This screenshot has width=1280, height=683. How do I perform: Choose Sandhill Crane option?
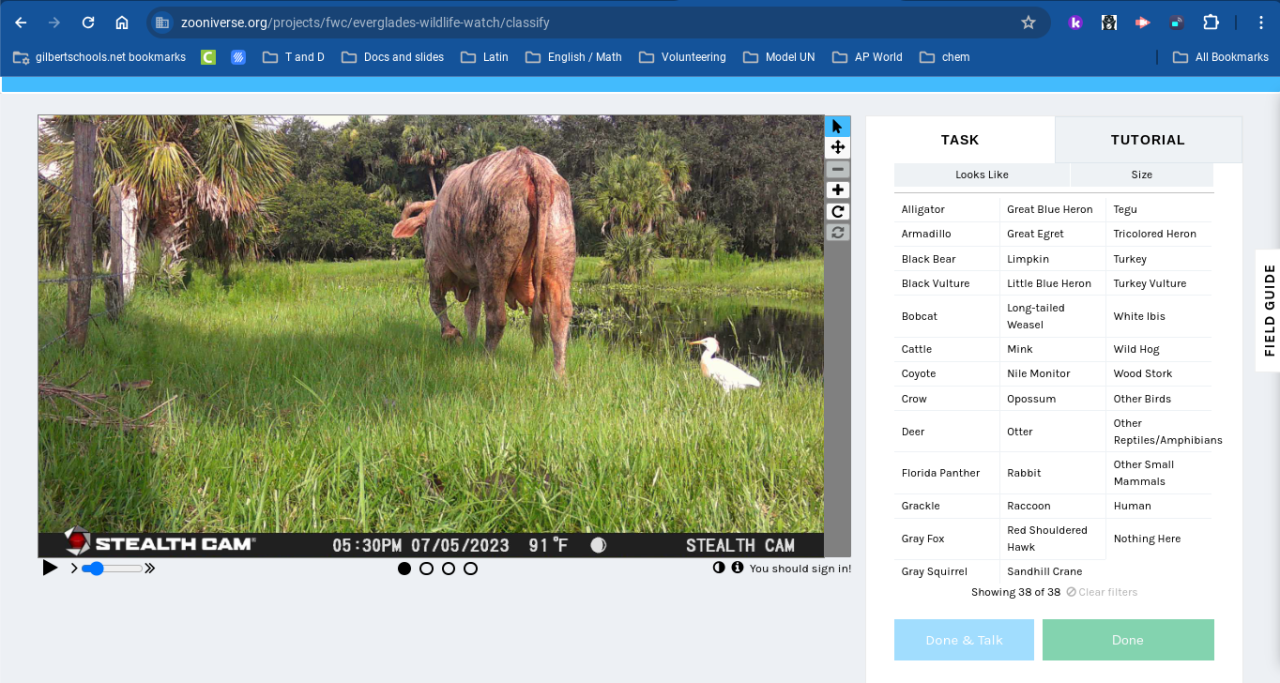(x=1052, y=571)
